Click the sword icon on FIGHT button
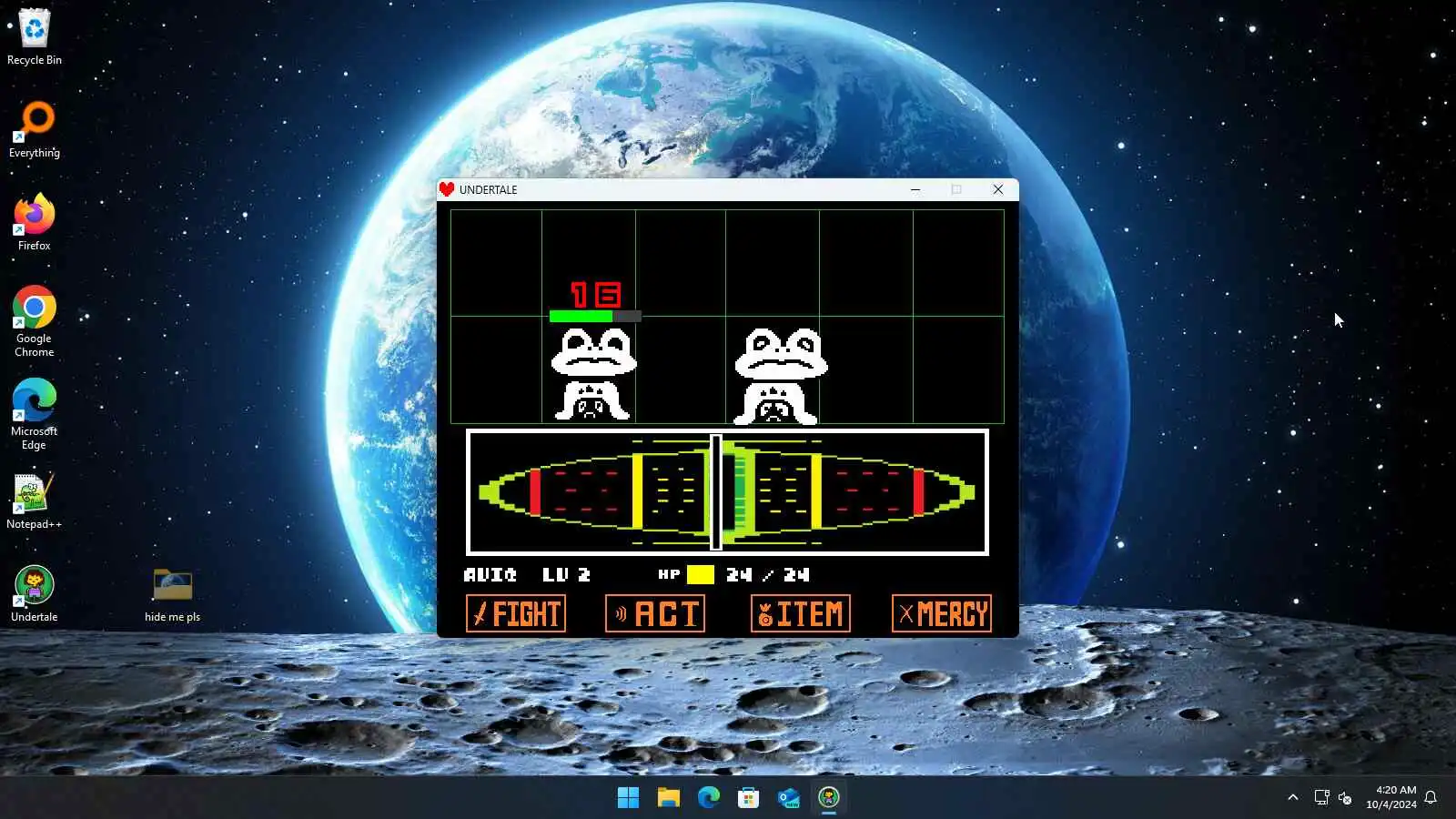 pos(480,615)
